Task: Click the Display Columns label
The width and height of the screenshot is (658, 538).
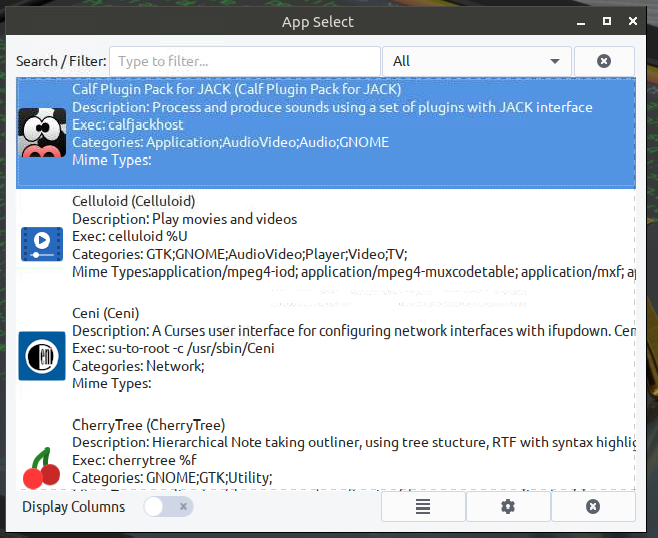Action: click(x=74, y=507)
